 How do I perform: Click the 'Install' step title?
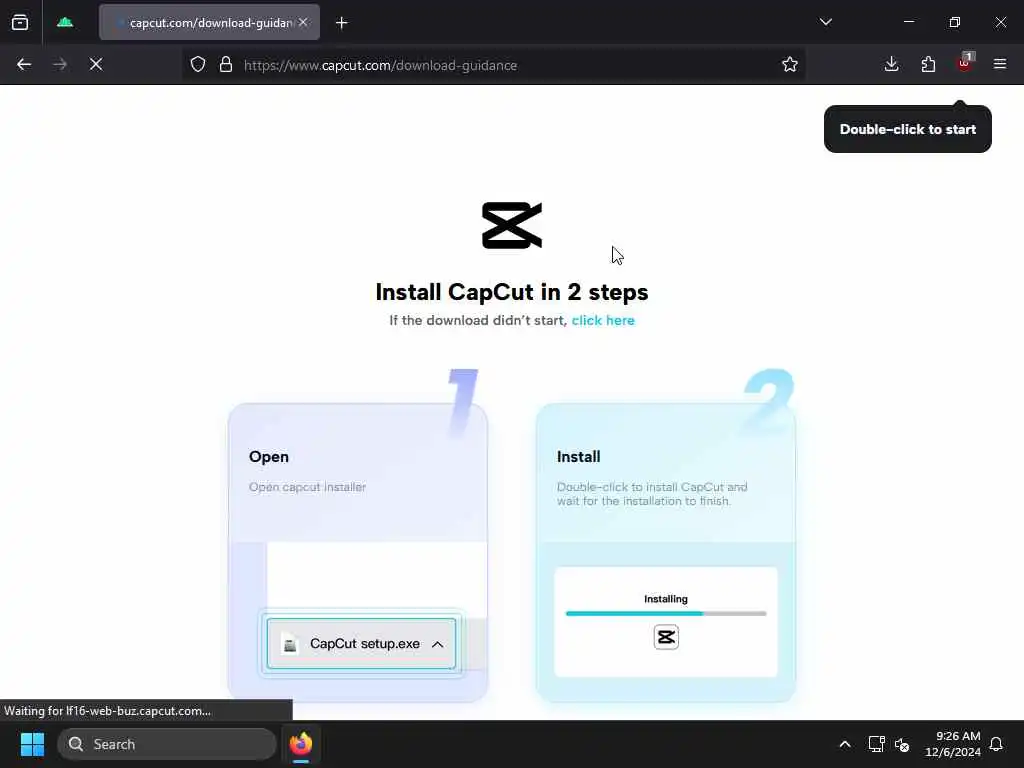click(x=579, y=456)
